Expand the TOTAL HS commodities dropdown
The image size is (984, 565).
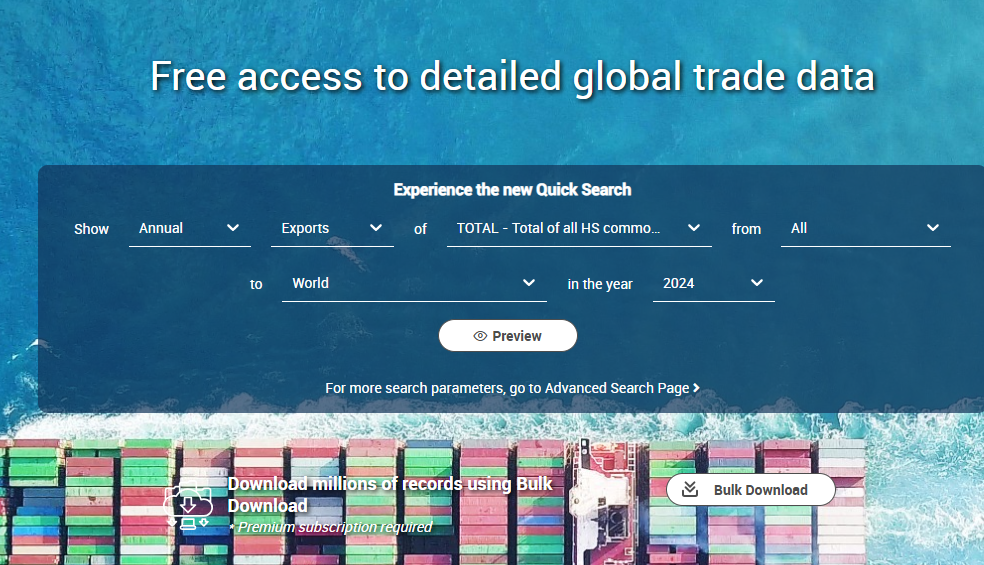578,229
